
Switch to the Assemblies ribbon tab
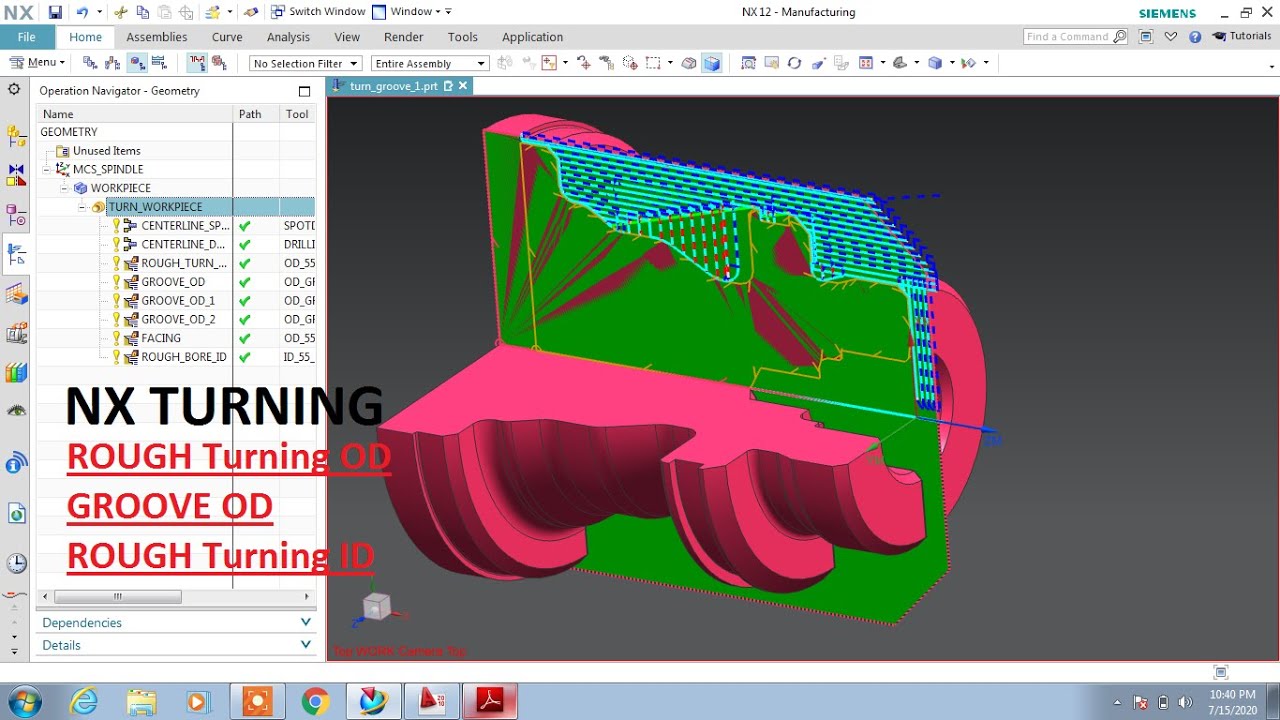(156, 37)
